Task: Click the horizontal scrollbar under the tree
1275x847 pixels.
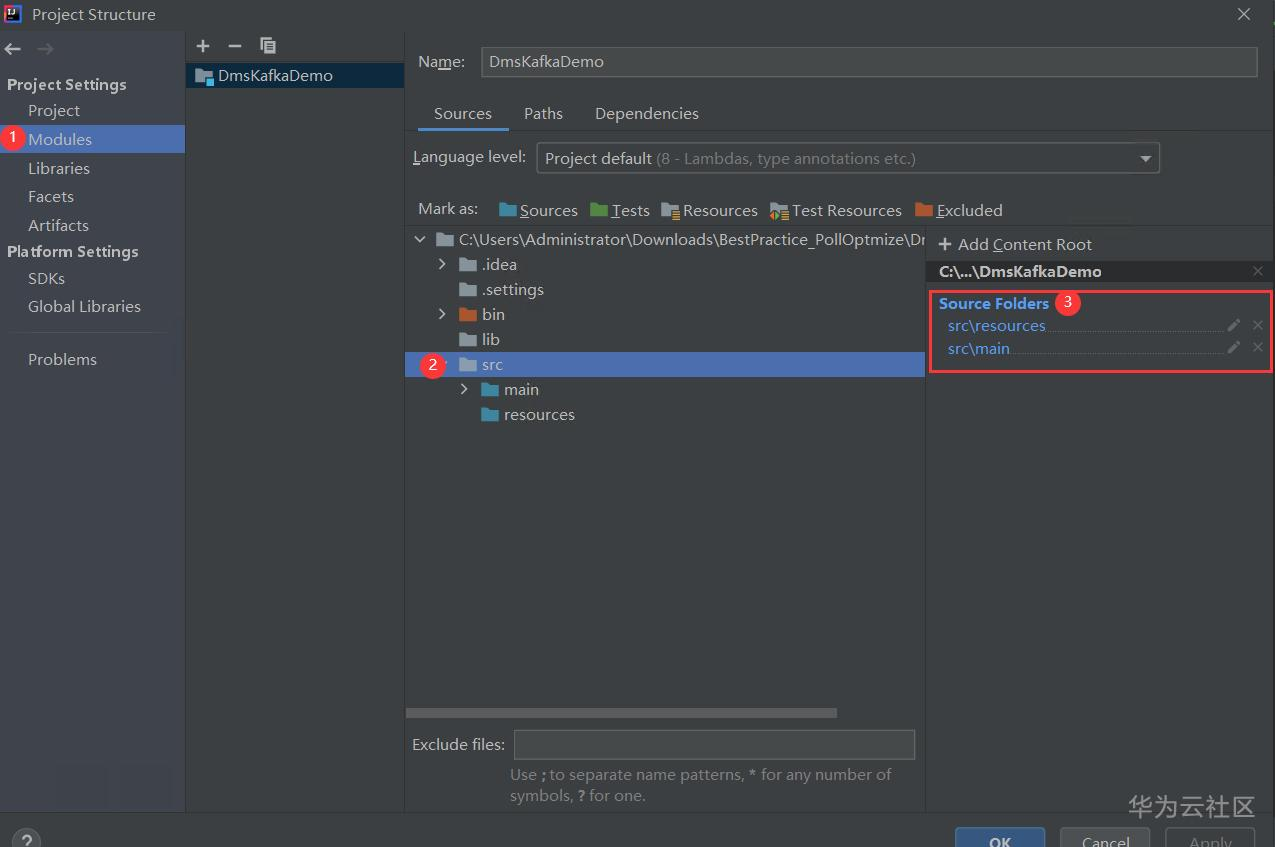Action: click(x=621, y=713)
